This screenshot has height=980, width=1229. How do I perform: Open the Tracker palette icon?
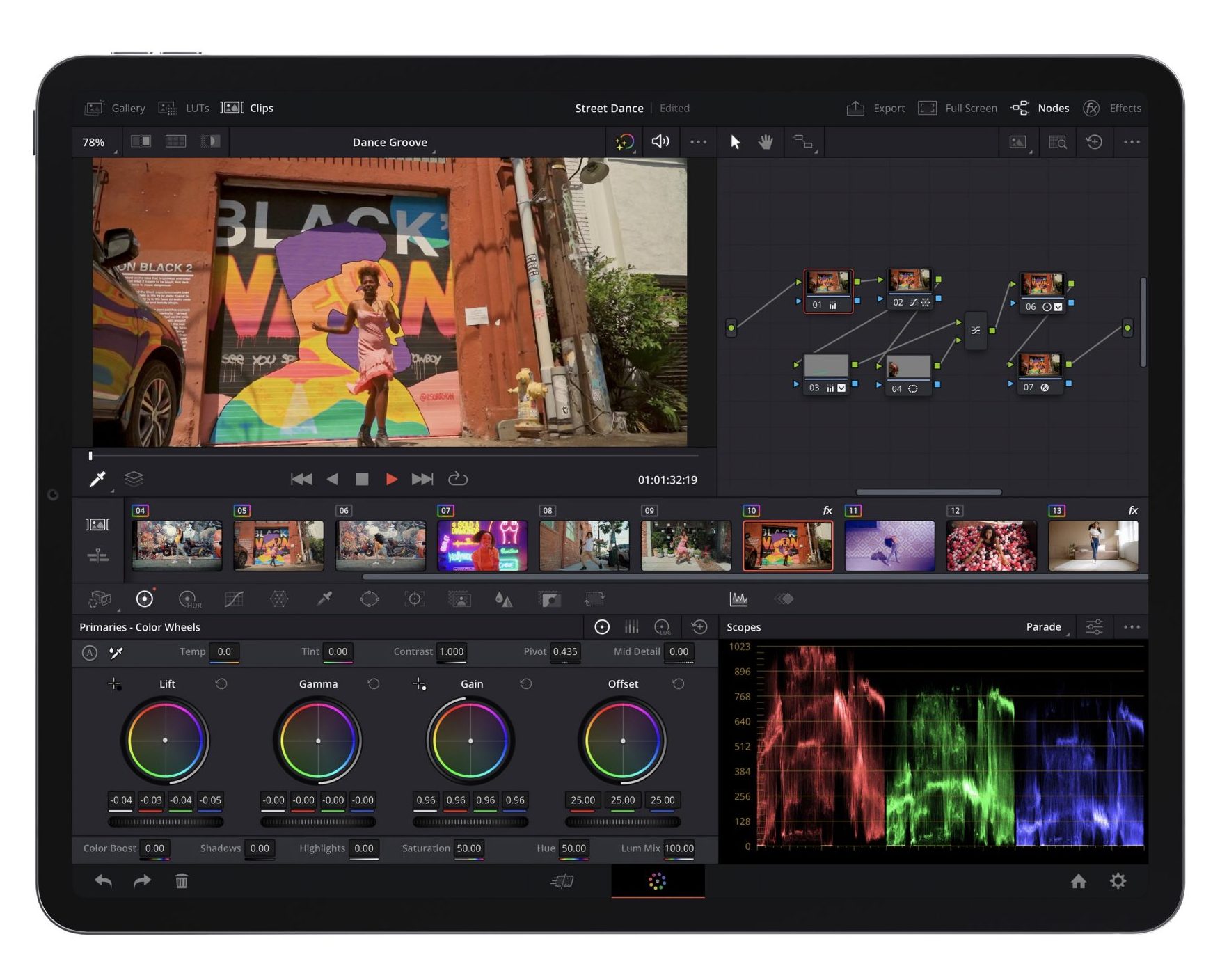pyautogui.click(x=415, y=599)
